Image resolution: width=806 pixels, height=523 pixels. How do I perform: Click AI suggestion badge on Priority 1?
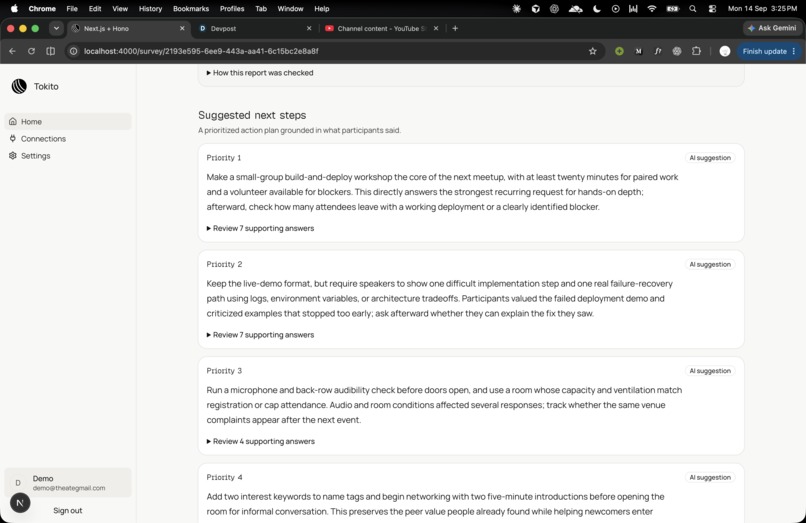(x=710, y=158)
